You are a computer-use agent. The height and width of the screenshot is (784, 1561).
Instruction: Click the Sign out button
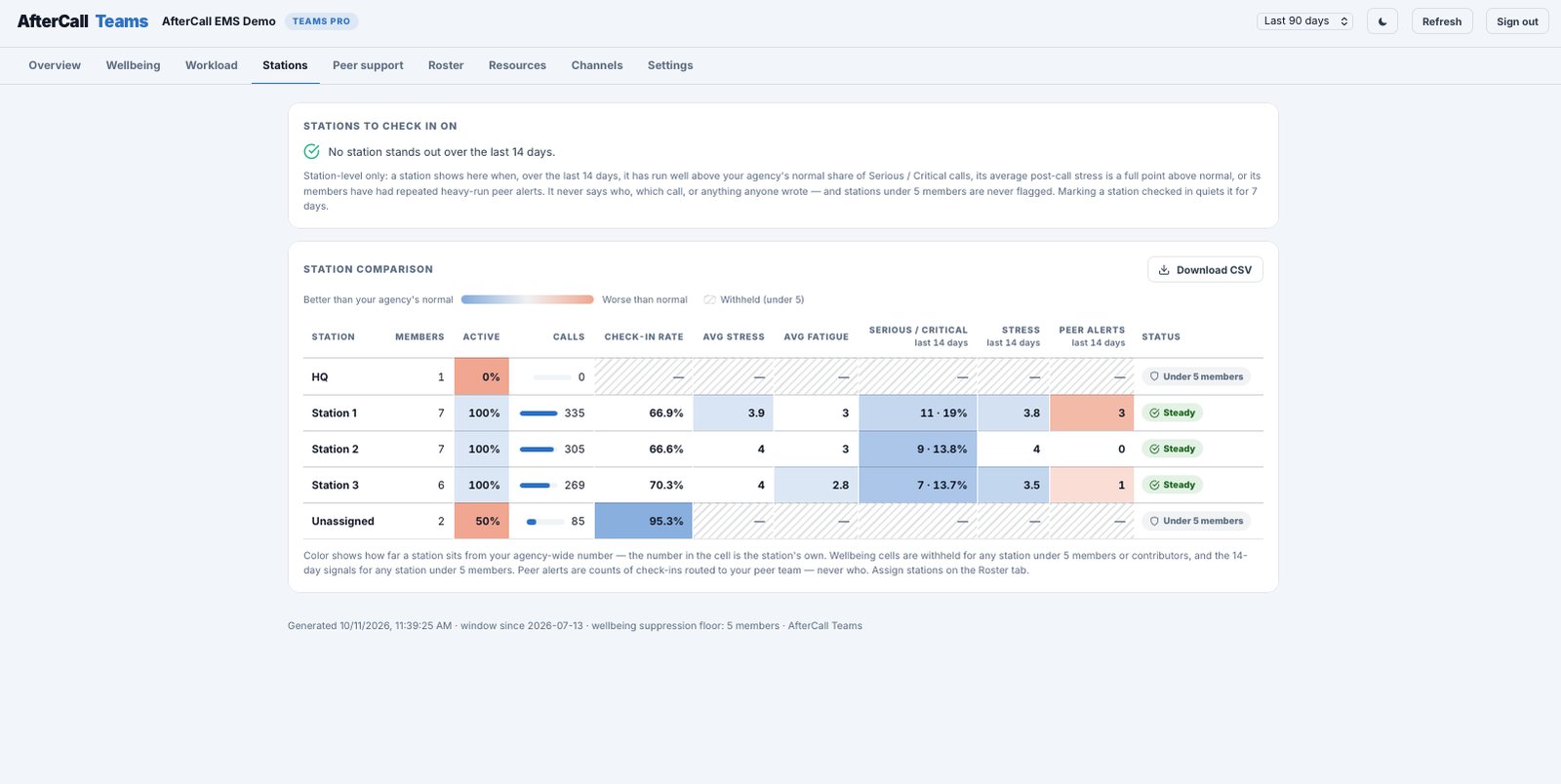pos(1517,21)
